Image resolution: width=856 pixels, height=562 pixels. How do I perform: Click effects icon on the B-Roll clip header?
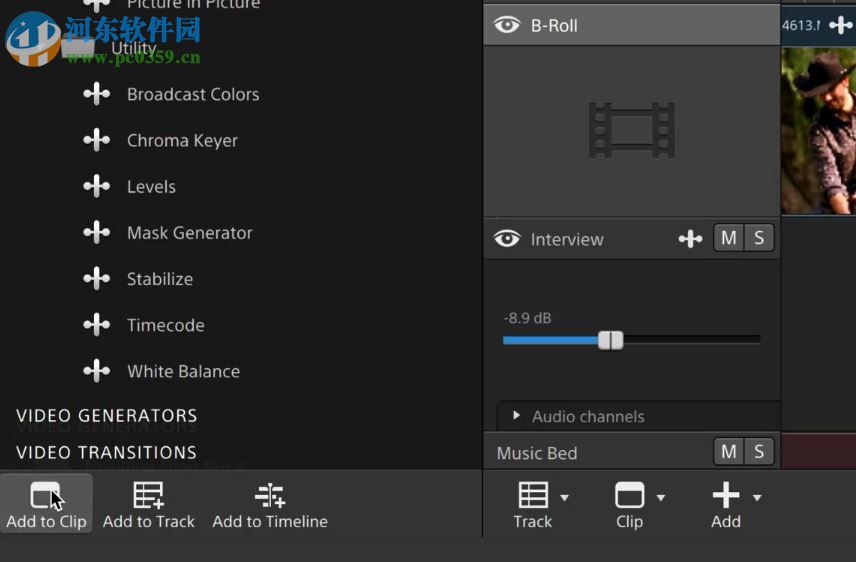pyautogui.click(x=841, y=25)
